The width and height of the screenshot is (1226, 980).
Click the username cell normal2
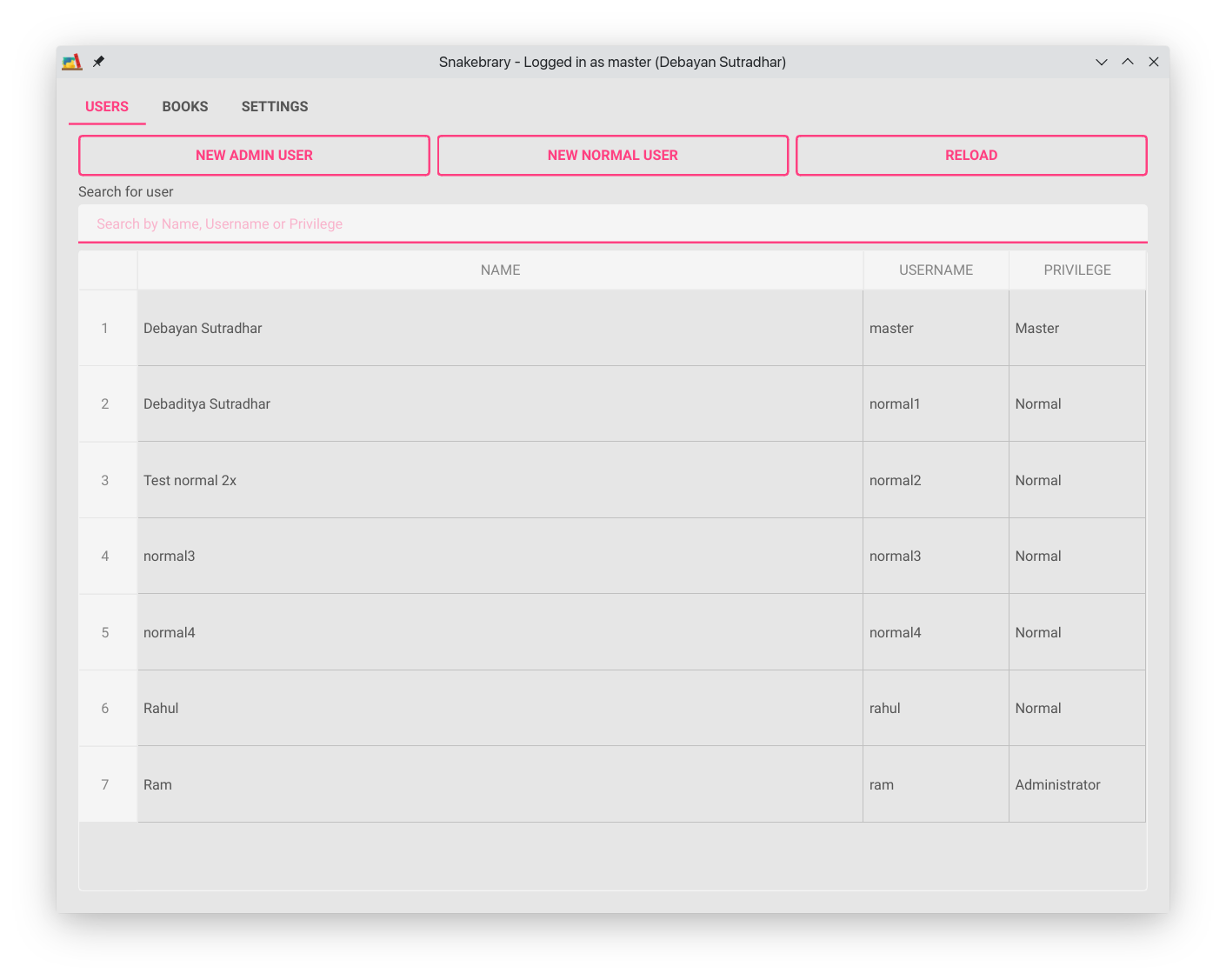coord(936,480)
